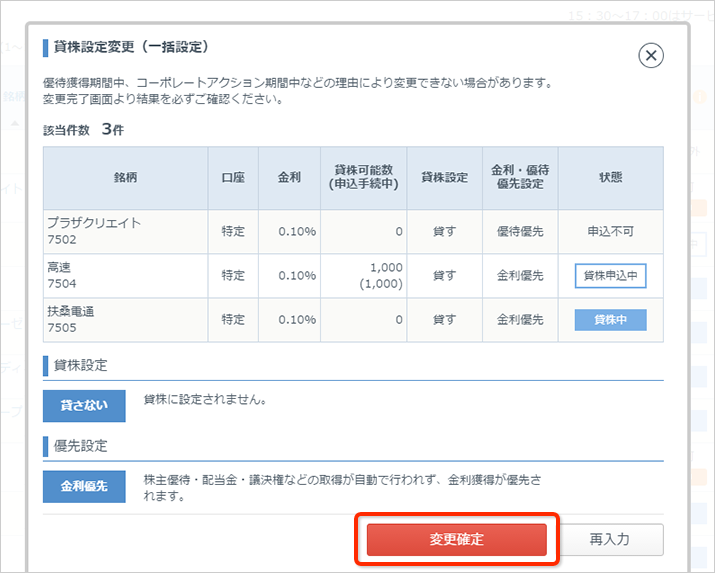Click the blue 金利優先 priority badge
The image size is (715, 573).
coord(84,486)
